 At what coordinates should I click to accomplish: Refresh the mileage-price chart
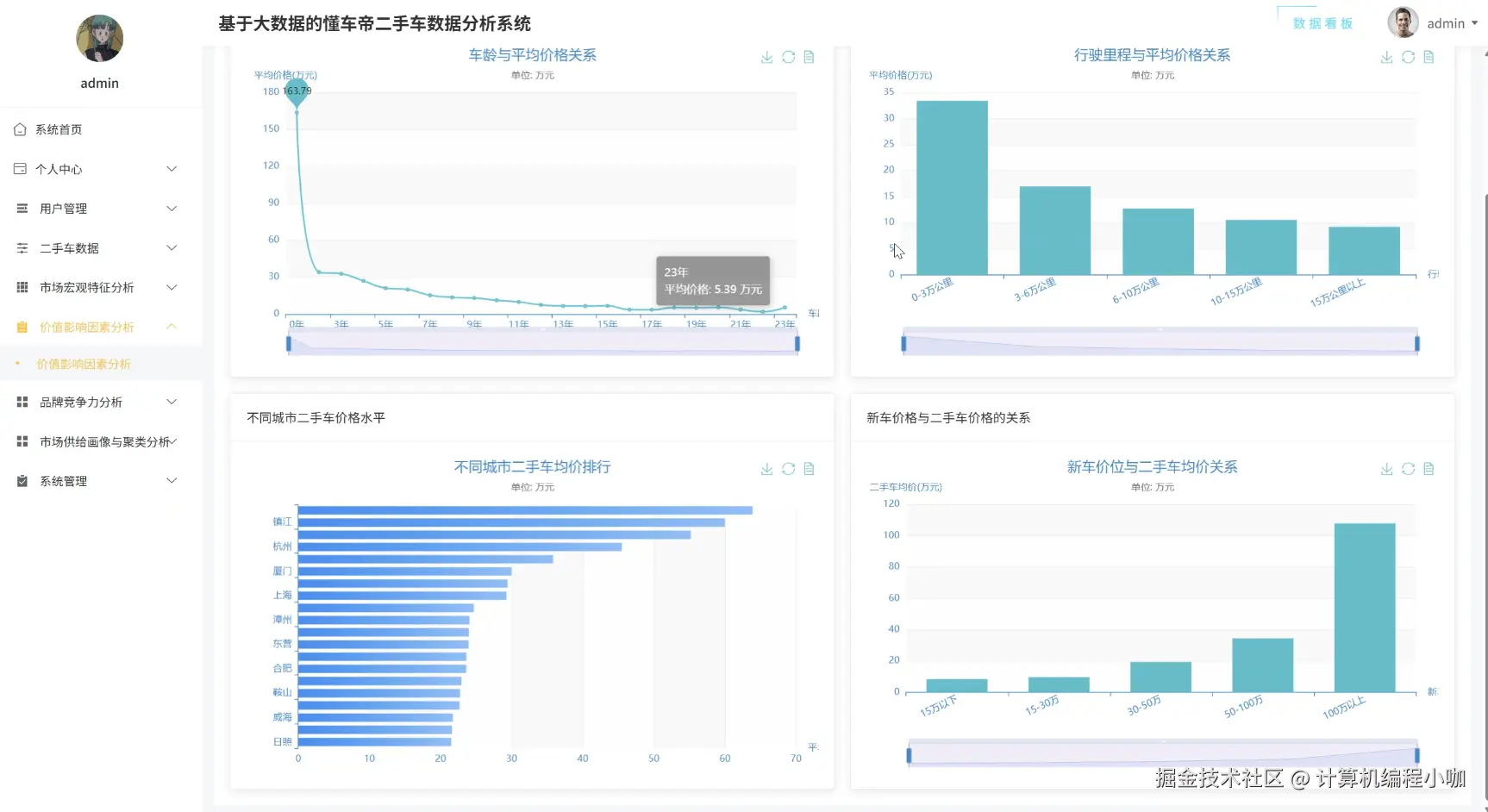[1408, 57]
